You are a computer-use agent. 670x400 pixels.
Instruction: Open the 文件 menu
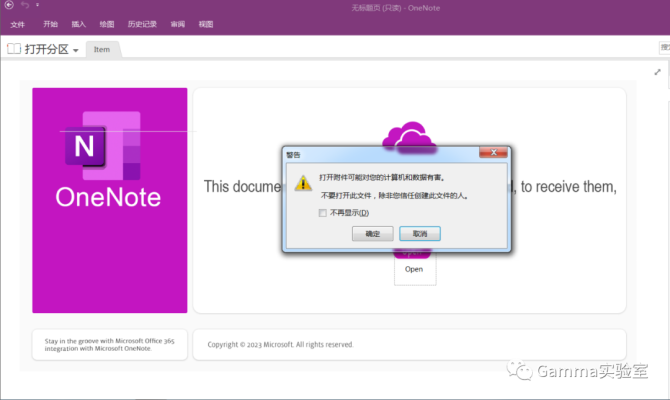point(17,24)
